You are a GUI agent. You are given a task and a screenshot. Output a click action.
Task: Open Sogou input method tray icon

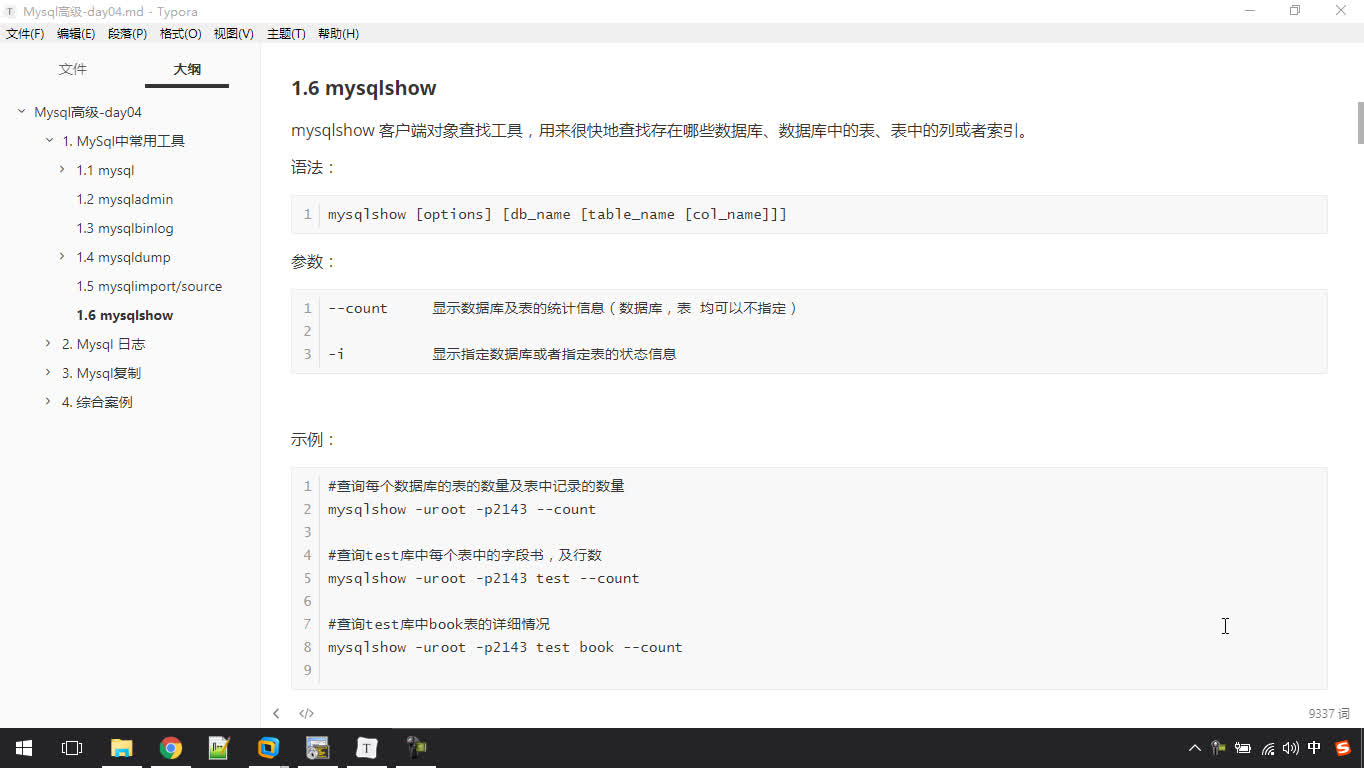click(1342, 748)
